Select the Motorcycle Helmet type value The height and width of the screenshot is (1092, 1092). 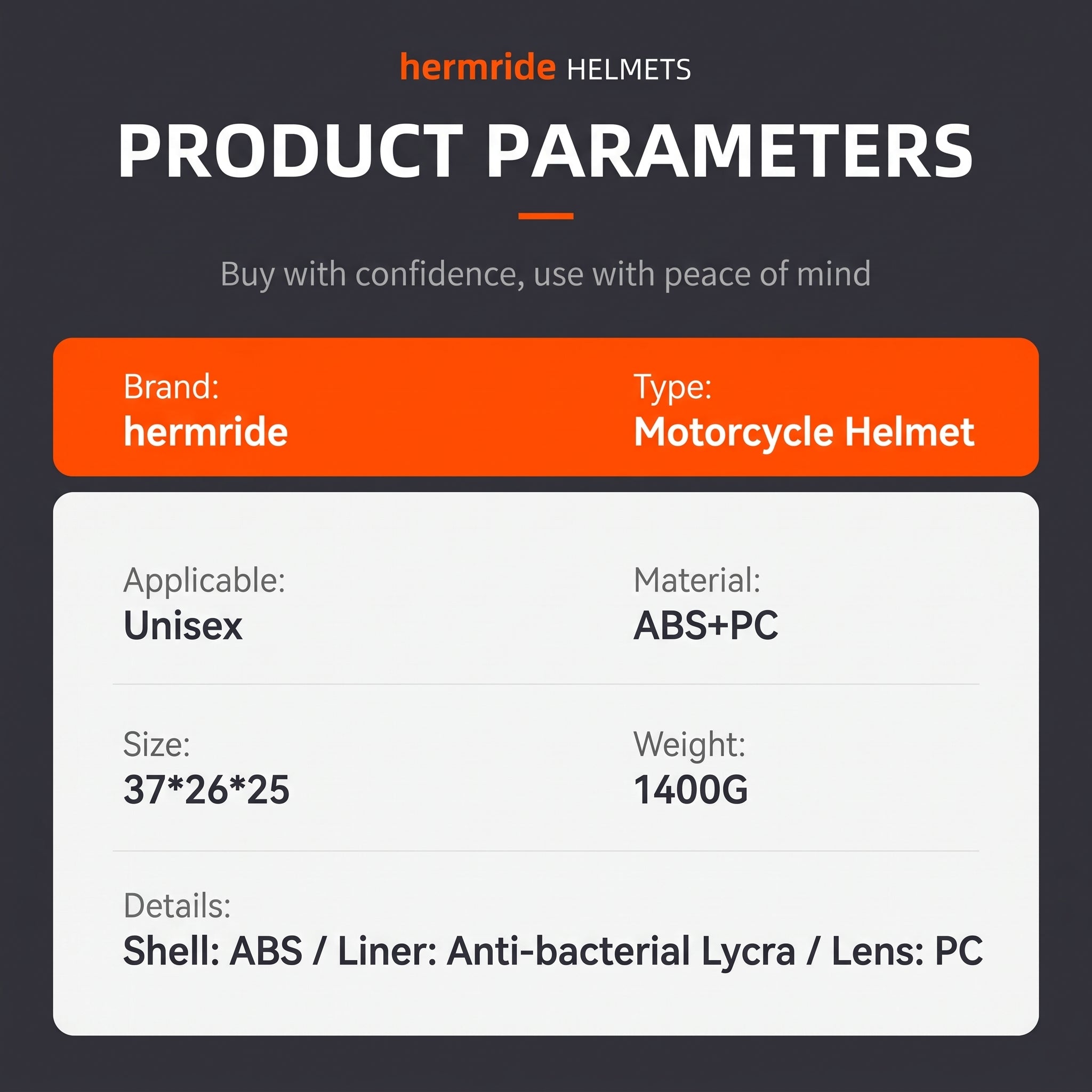804,433
